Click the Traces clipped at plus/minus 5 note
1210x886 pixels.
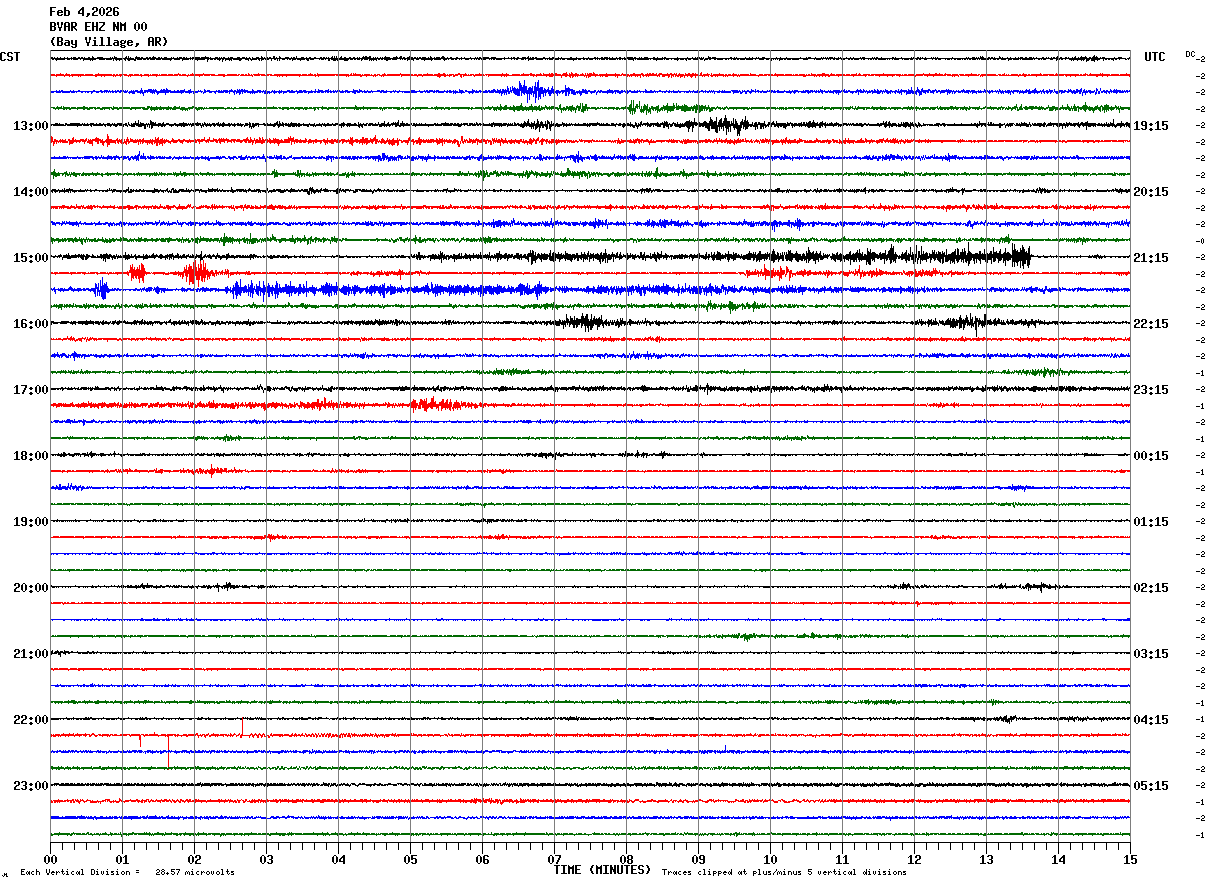(x=785, y=873)
